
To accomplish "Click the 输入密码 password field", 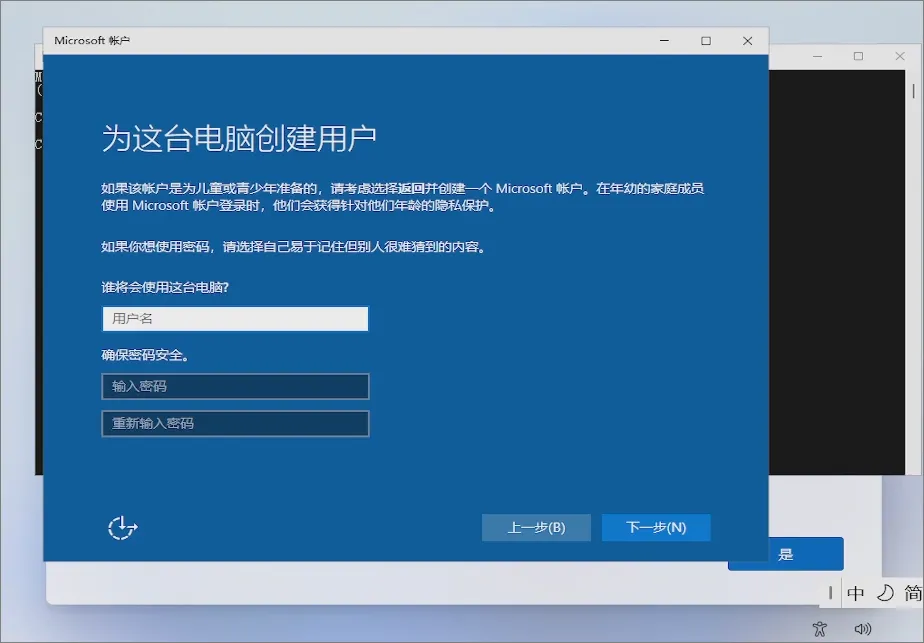I will click(235, 386).
